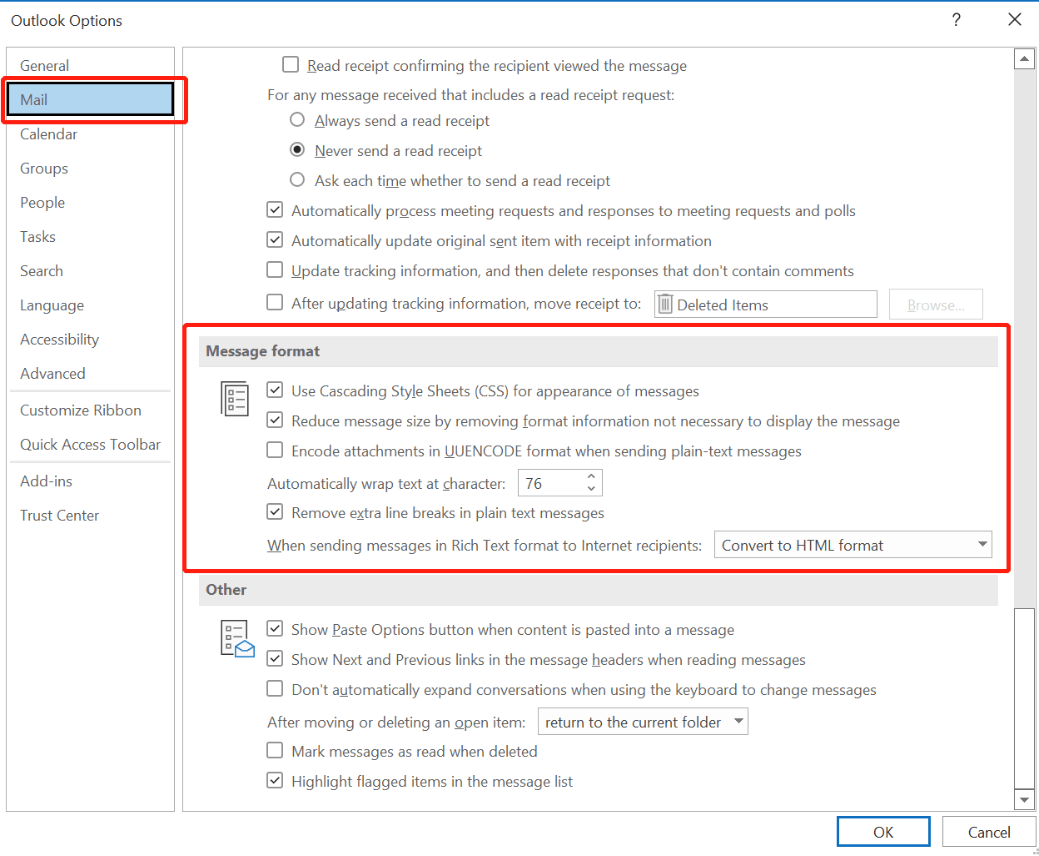Click the Message format section icon
Viewport: 1039px width, 856px height.
[235, 399]
